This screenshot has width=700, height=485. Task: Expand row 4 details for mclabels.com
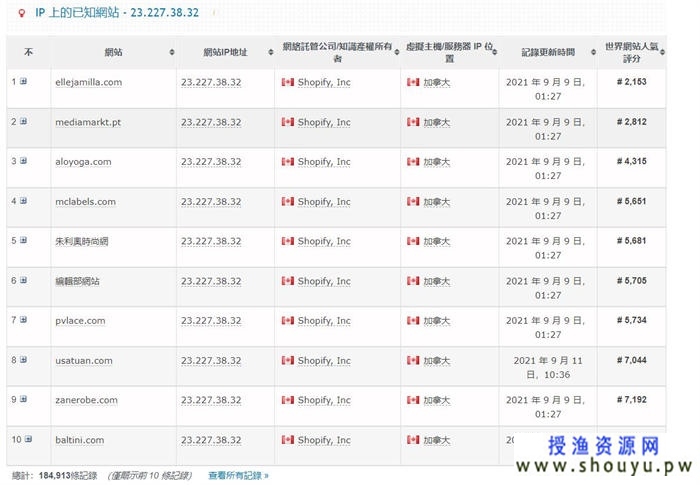point(23,201)
